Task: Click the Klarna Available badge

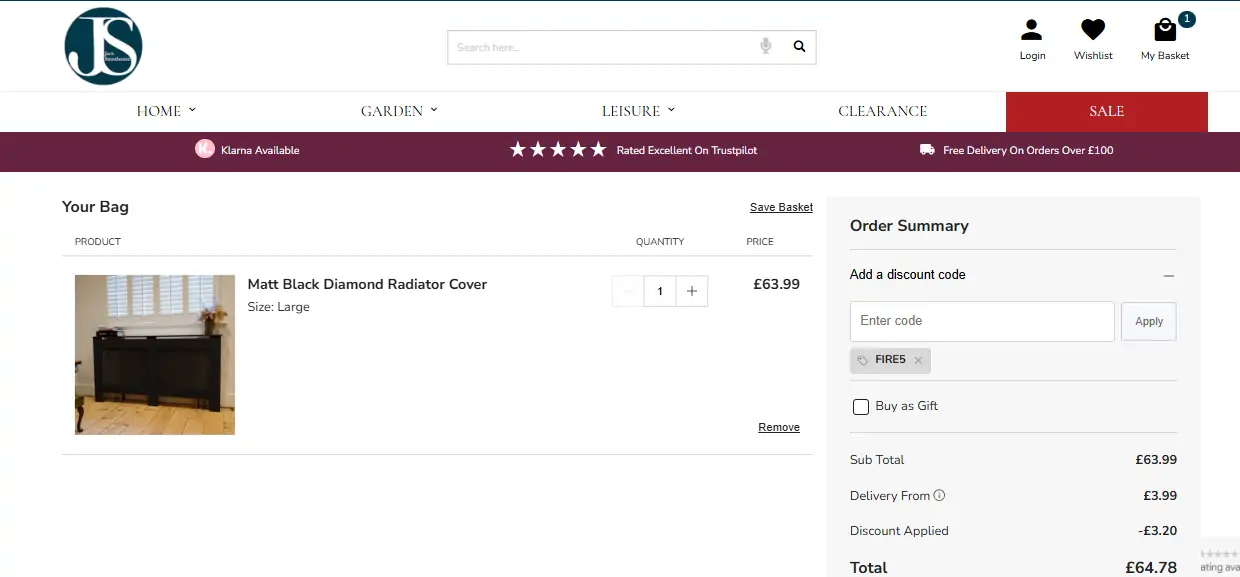Action: (x=247, y=150)
